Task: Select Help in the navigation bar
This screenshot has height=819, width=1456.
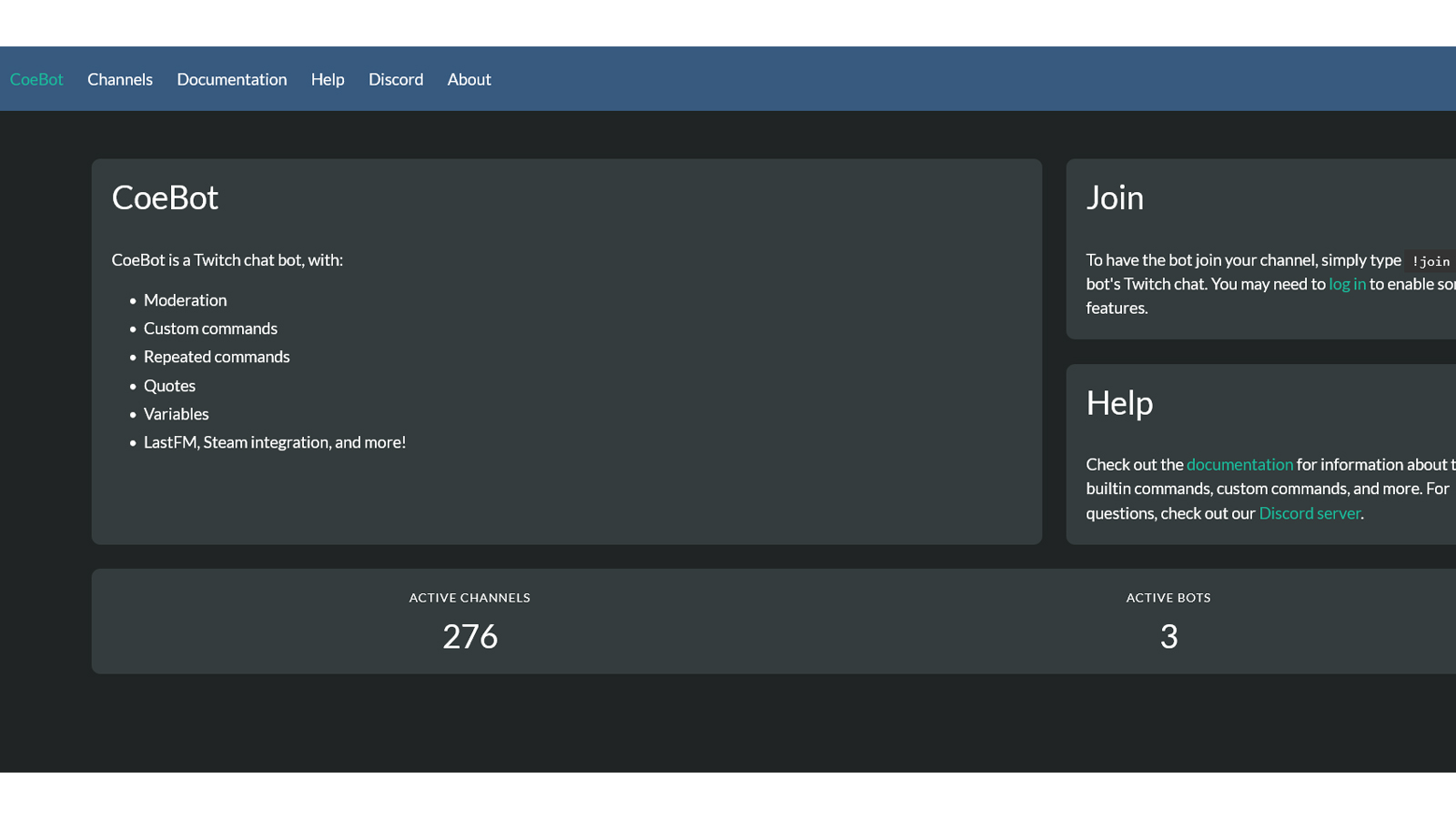Action: (x=328, y=79)
